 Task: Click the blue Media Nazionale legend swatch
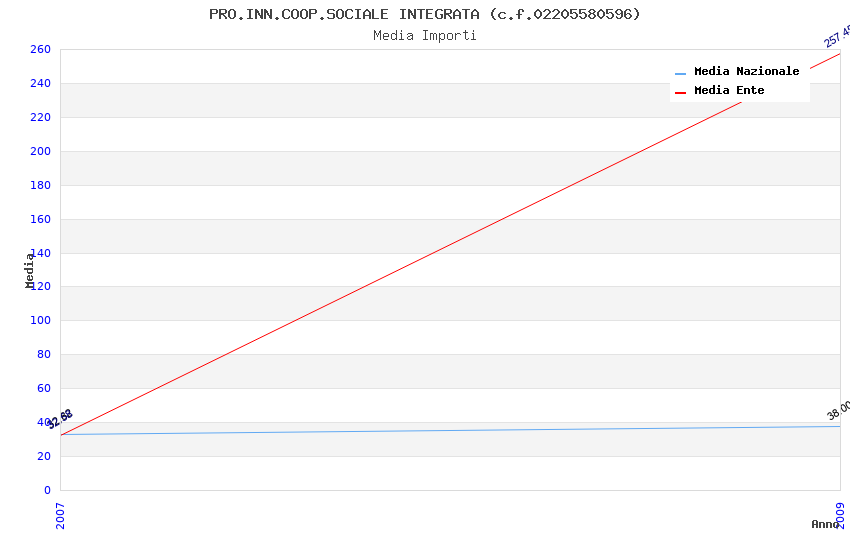click(x=680, y=74)
